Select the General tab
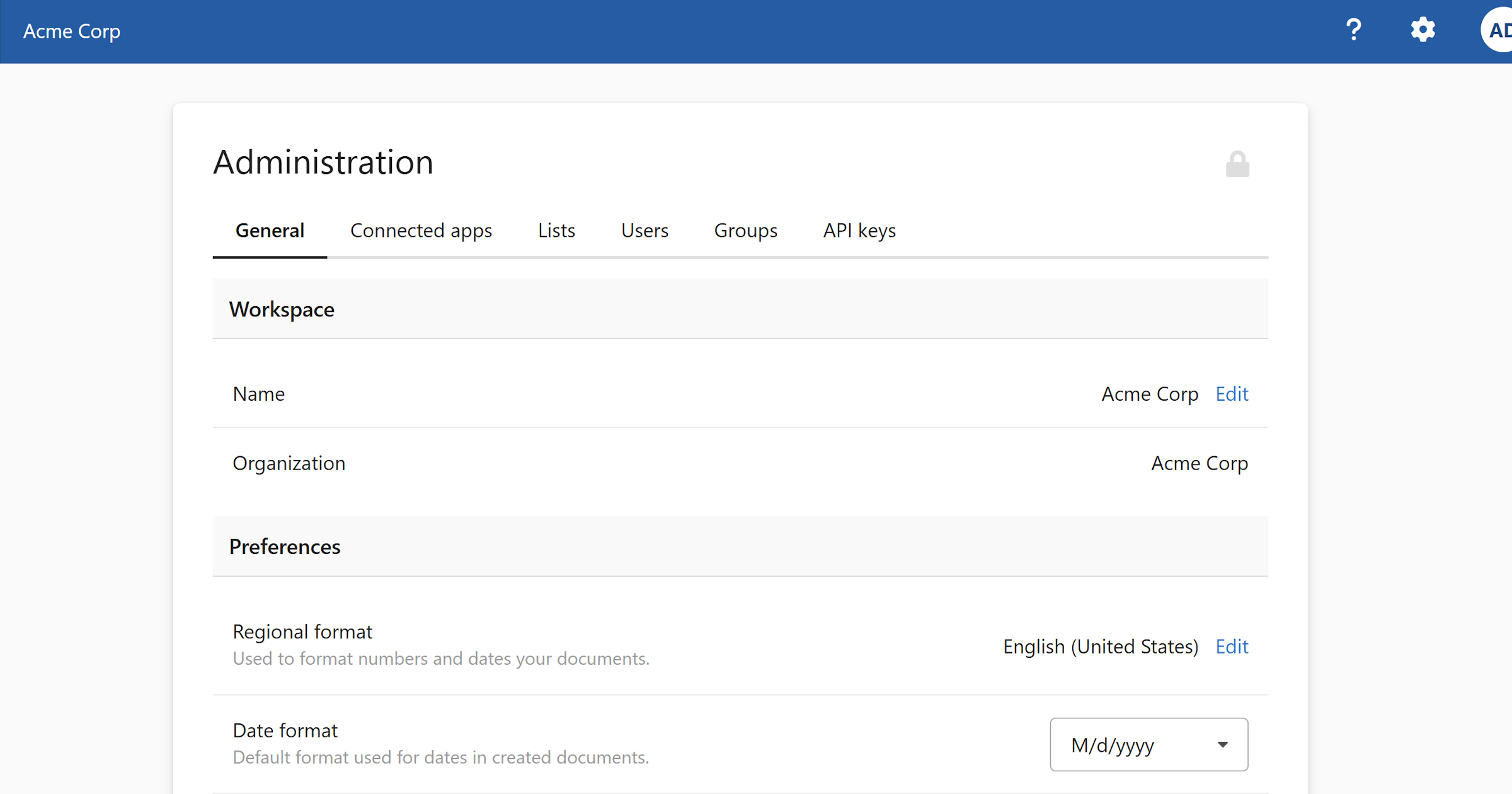Viewport: 1512px width, 794px height. pyautogui.click(x=270, y=231)
